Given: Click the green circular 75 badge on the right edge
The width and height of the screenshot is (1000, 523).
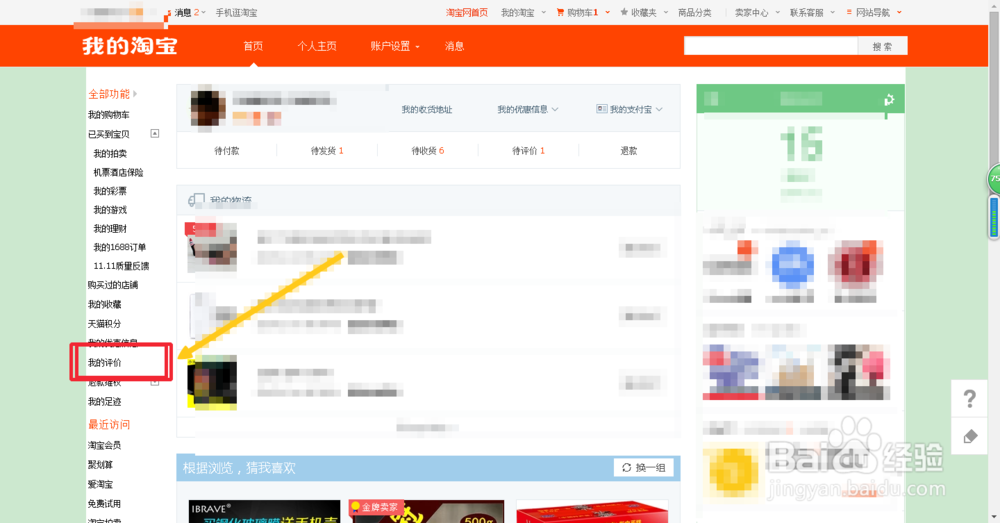Looking at the screenshot, I should point(994,179).
